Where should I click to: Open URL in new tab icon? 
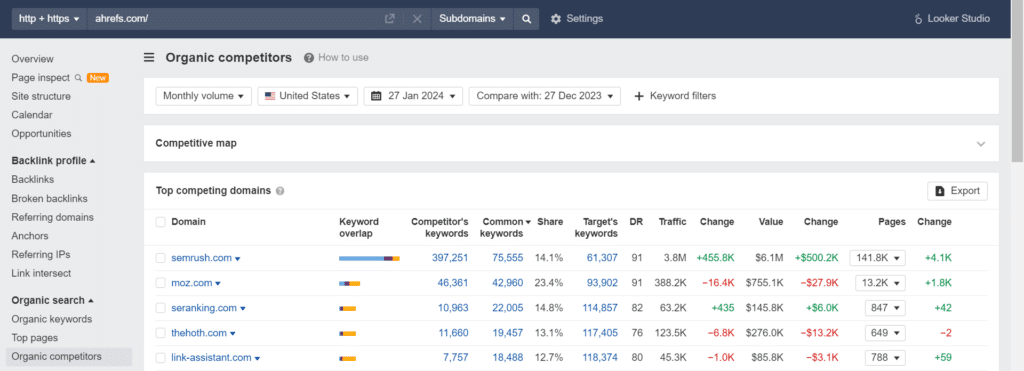tap(390, 19)
